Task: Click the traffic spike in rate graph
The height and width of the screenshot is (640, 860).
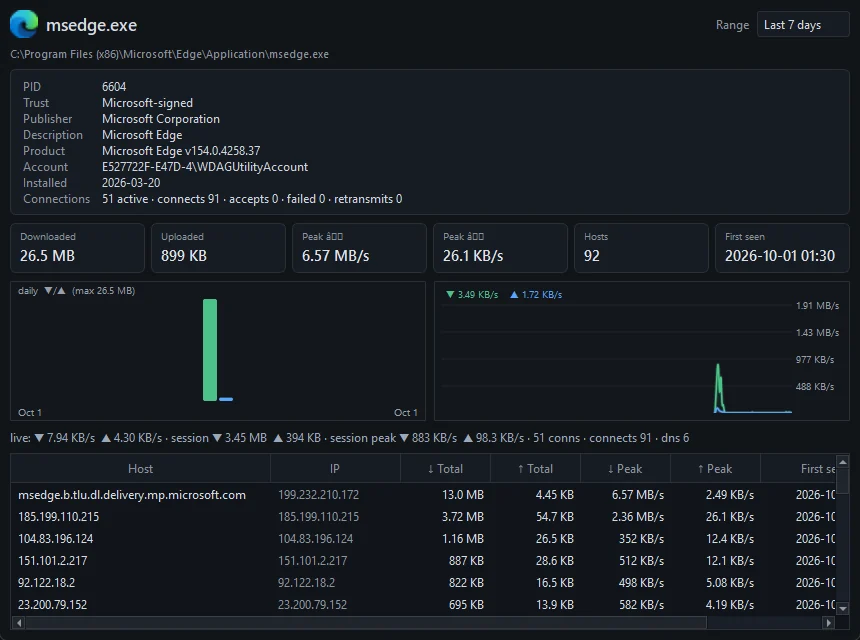Action: (x=719, y=387)
